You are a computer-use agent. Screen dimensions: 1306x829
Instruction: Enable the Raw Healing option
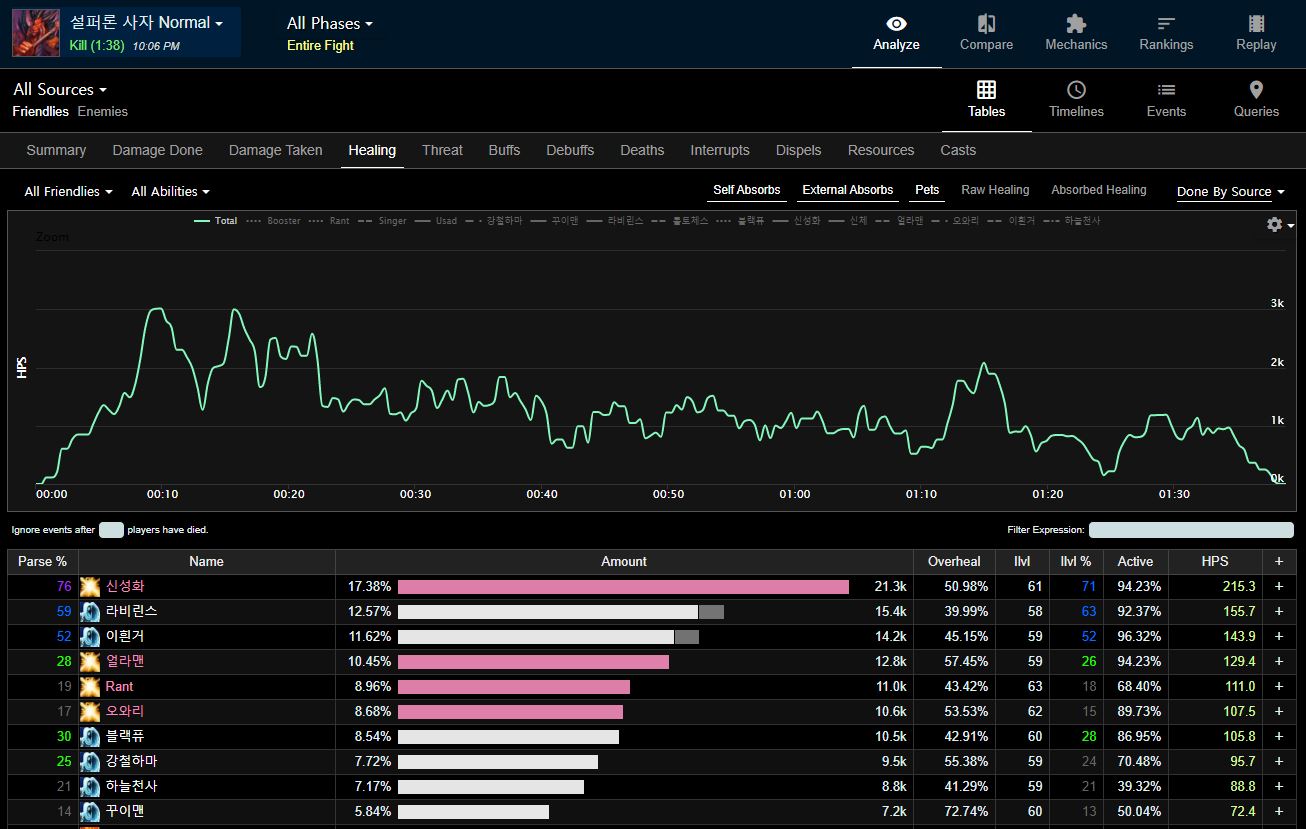coord(994,190)
